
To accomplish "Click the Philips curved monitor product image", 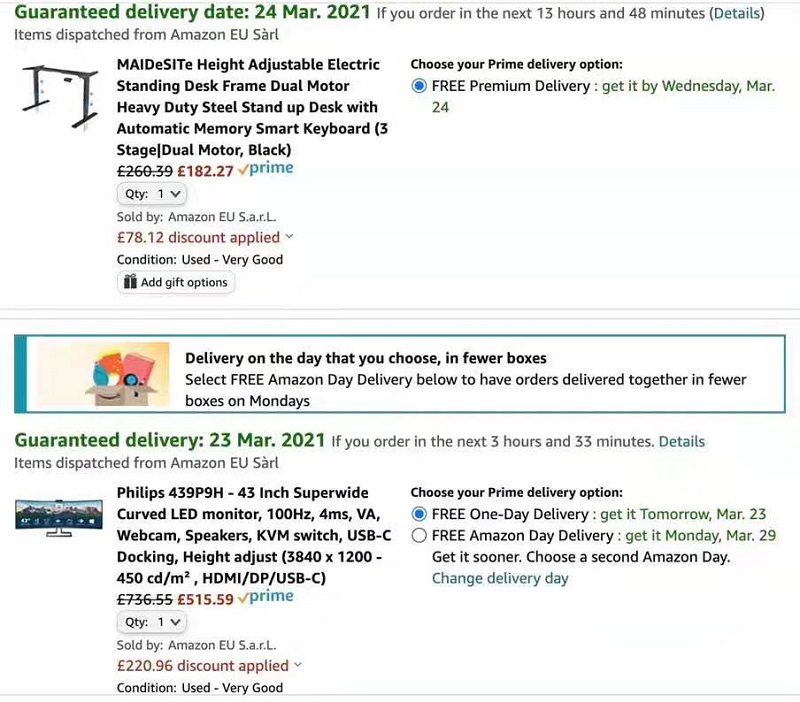I will 59,518.
